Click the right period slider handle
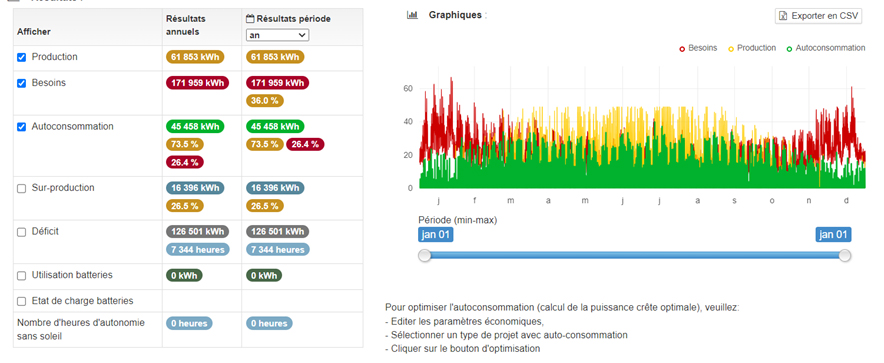The width and height of the screenshot is (884, 363). 845,256
